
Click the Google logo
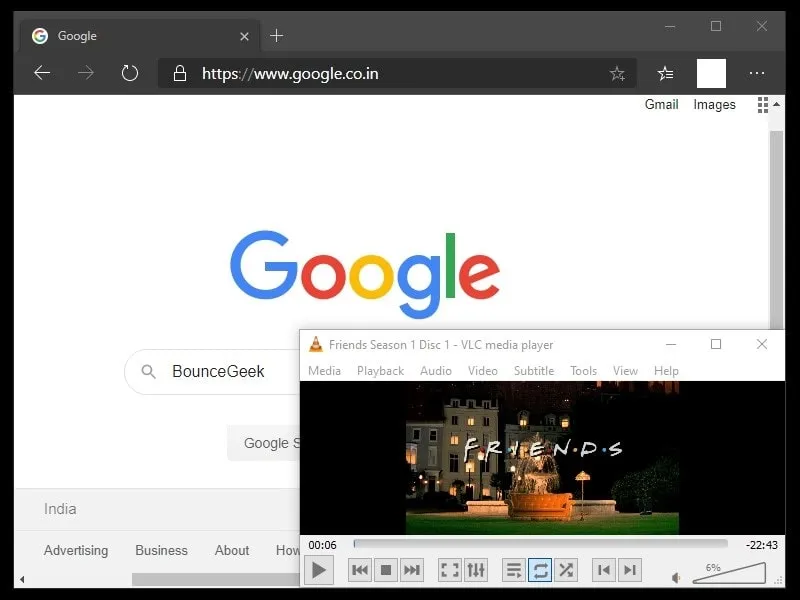(x=365, y=274)
